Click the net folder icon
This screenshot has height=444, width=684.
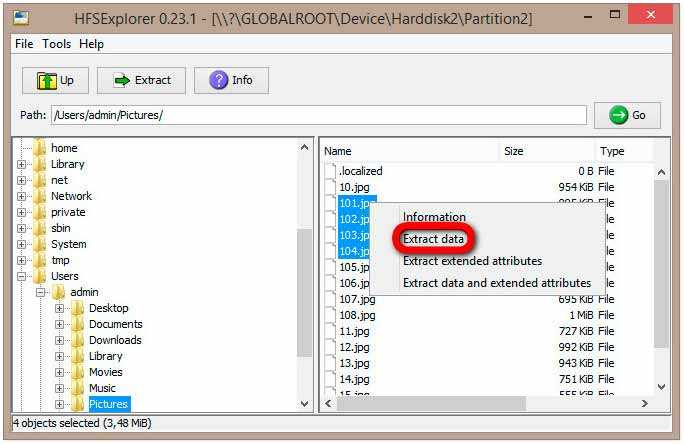[40, 180]
